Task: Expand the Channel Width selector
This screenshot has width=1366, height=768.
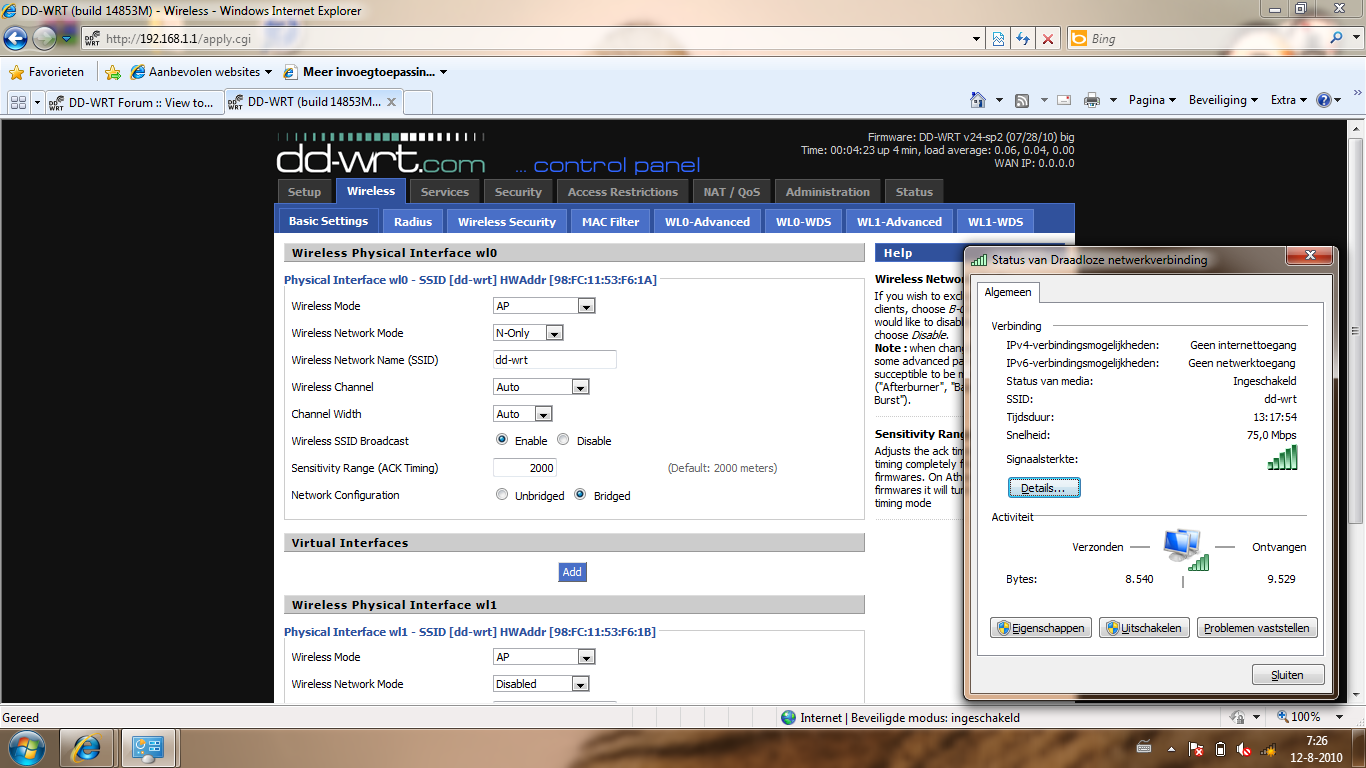Action: (x=545, y=413)
